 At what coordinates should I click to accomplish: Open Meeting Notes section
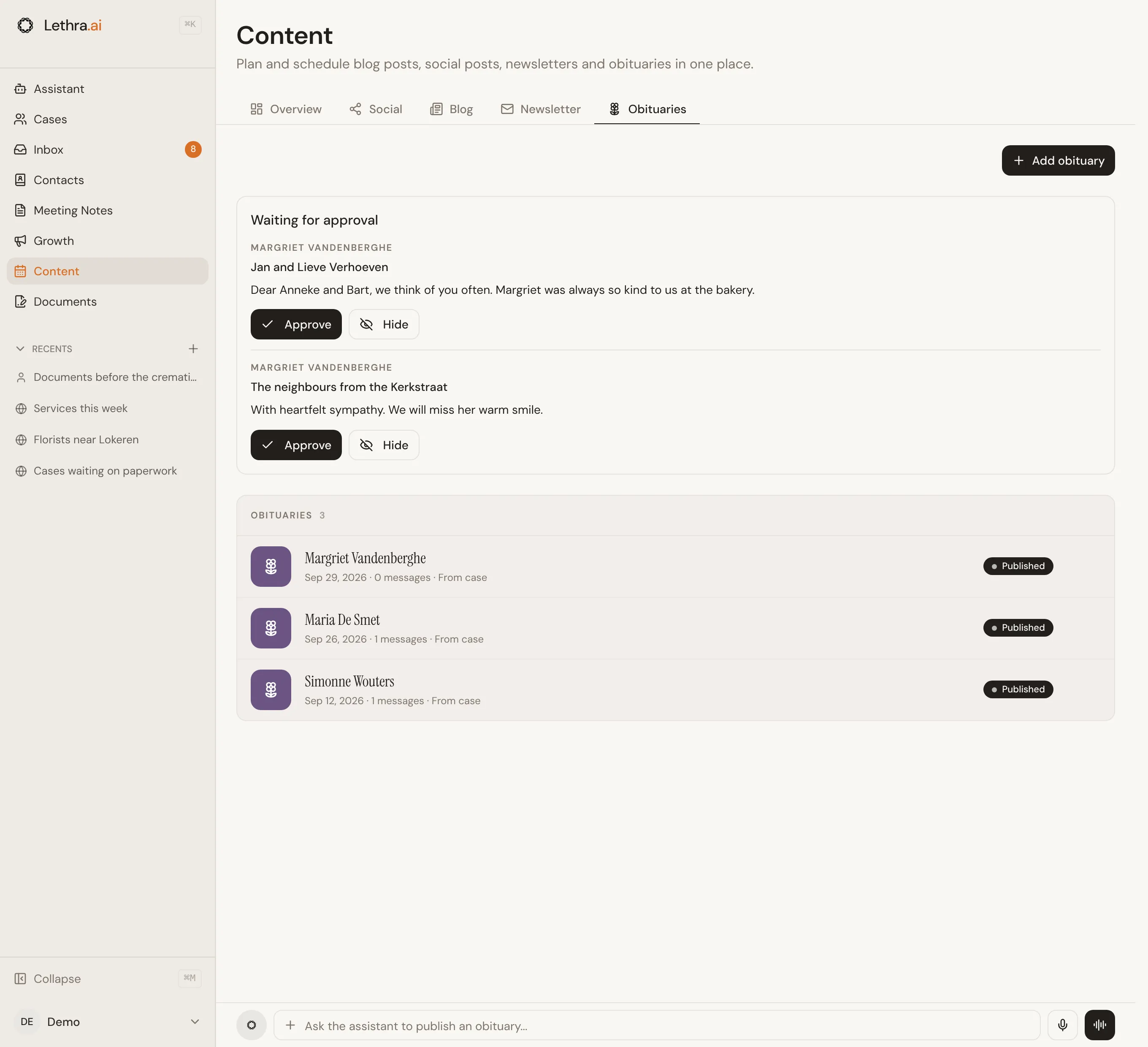(x=108, y=210)
